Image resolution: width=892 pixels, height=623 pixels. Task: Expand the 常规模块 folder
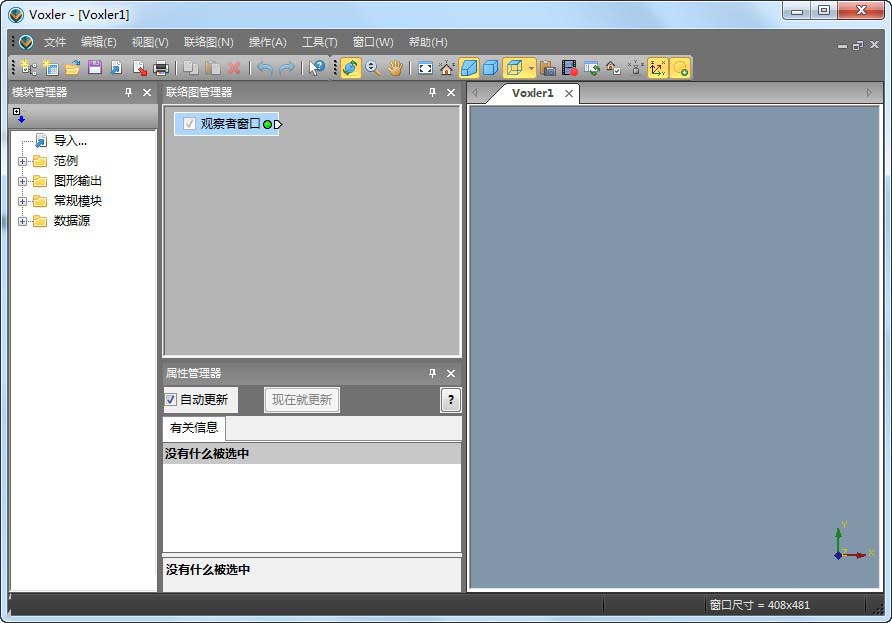tap(21, 201)
